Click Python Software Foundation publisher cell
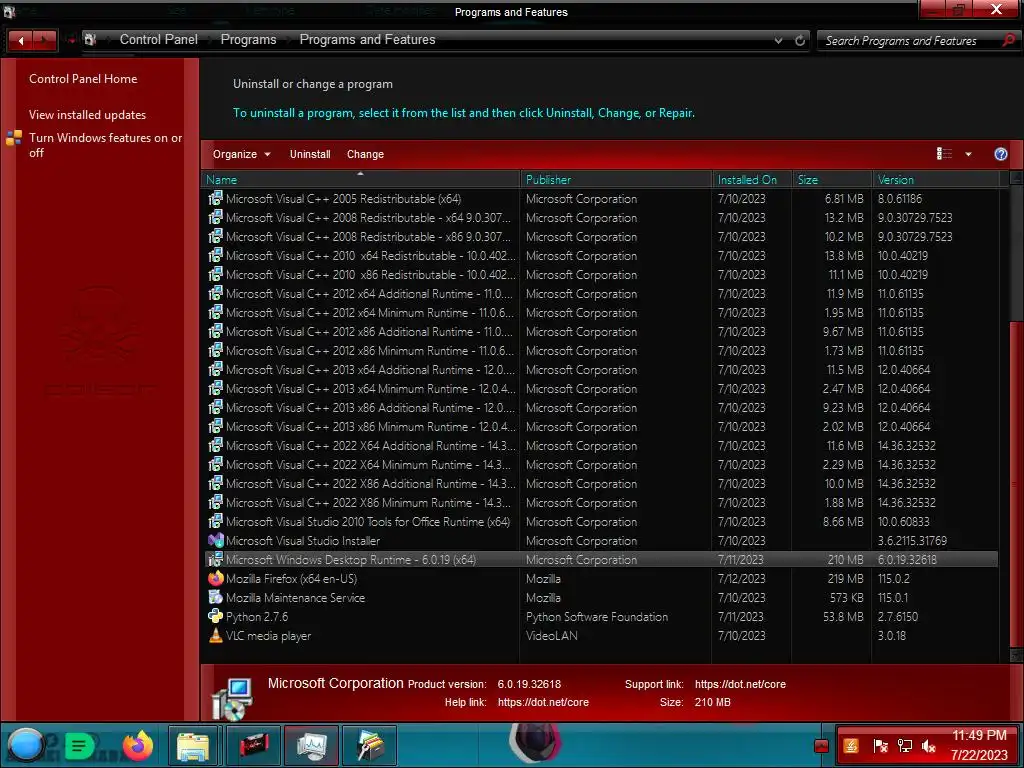1024x768 pixels. point(597,616)
